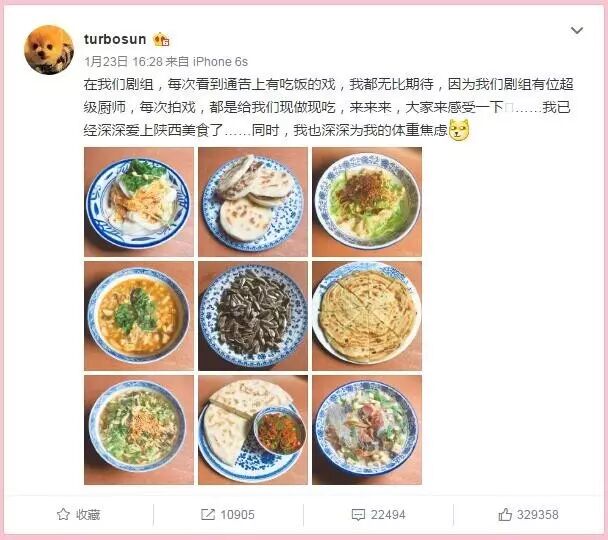Click the likes count 329358
Image resolution: width=608 pixels, height=540 pixels.
(537, 514)
